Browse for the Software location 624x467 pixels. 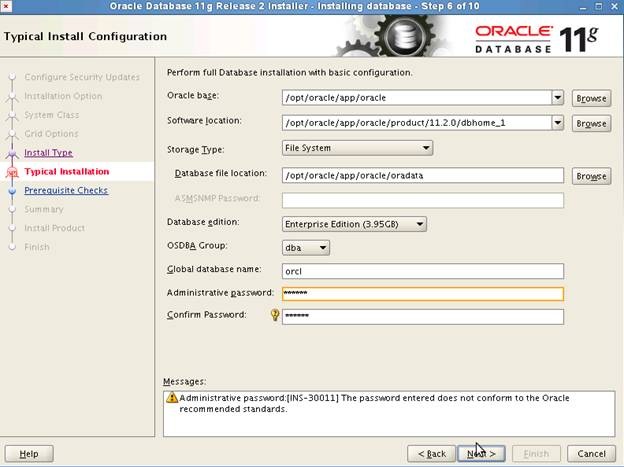point(591,123)
